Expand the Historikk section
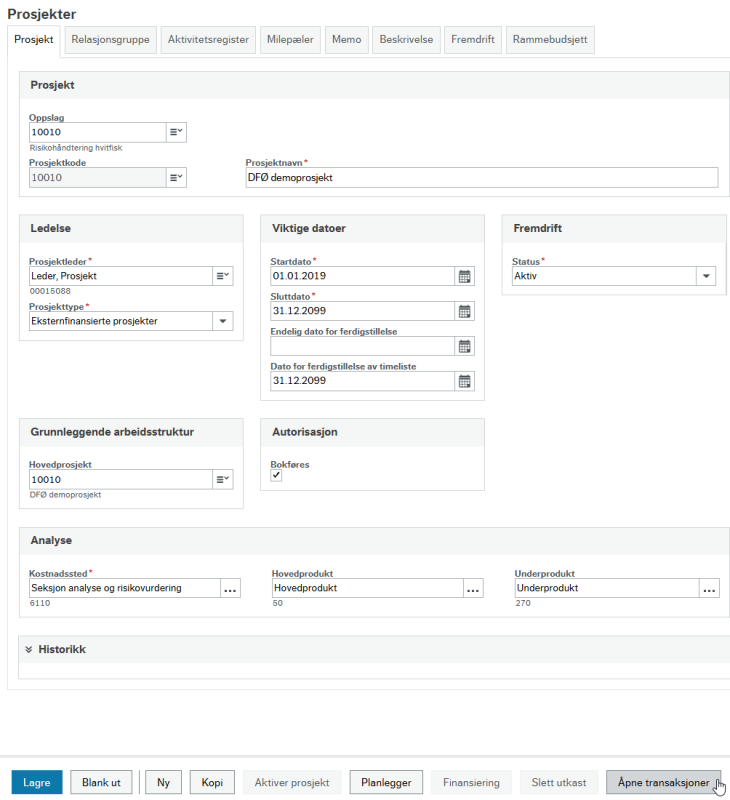This screenshot has height=800, width=730. (x=29, y=649)
